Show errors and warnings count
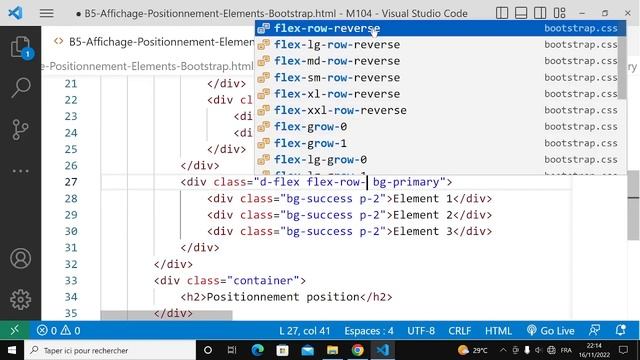The width and height of the screenshot is (640, 360). click(x=58, y=330)
